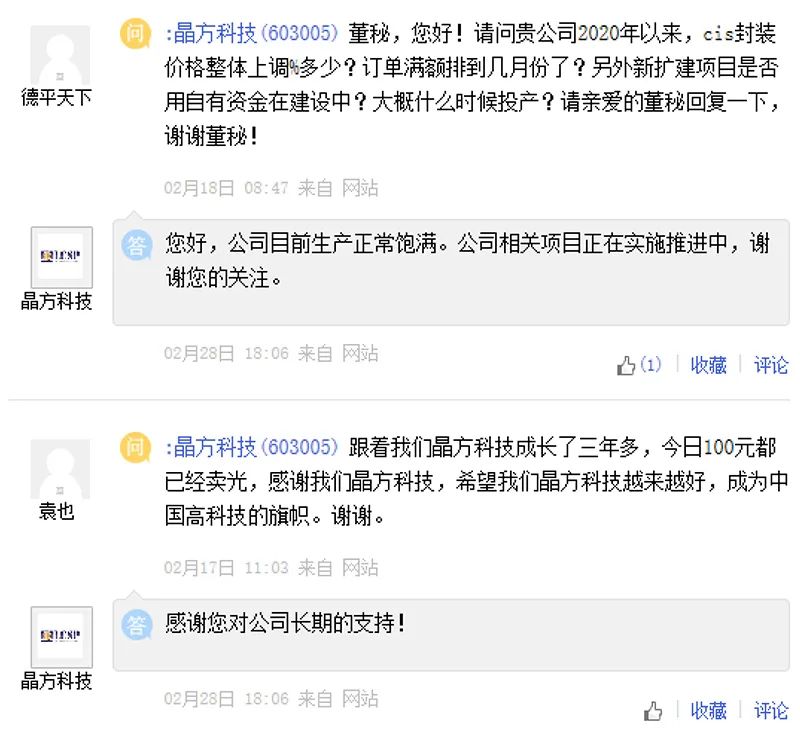Click the yellow 问 icon on the first question
This screenshot has width=800, height=734.
tap(135, 33)
